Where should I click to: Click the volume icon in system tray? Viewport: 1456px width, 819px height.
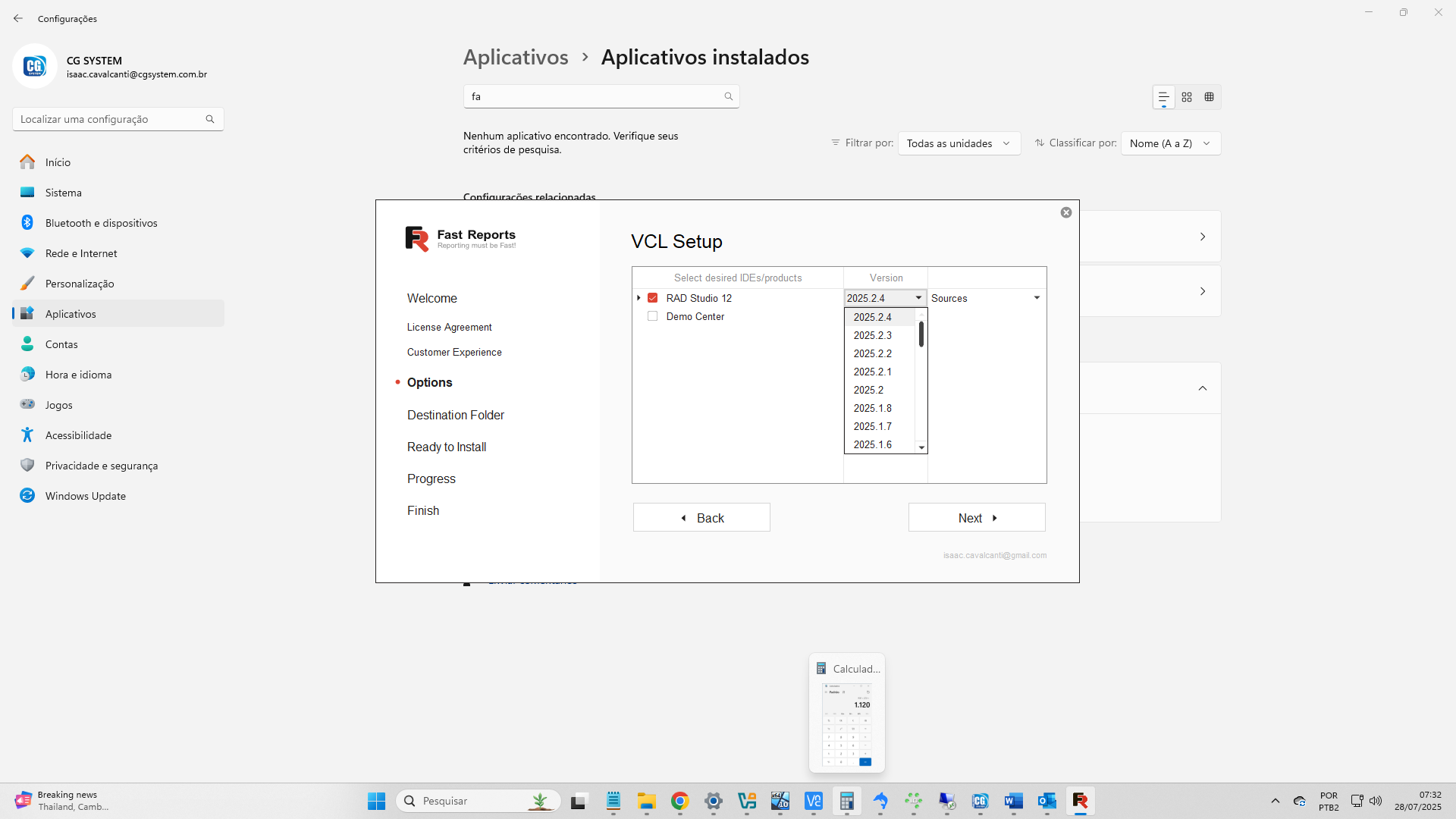click(1376, 801)
